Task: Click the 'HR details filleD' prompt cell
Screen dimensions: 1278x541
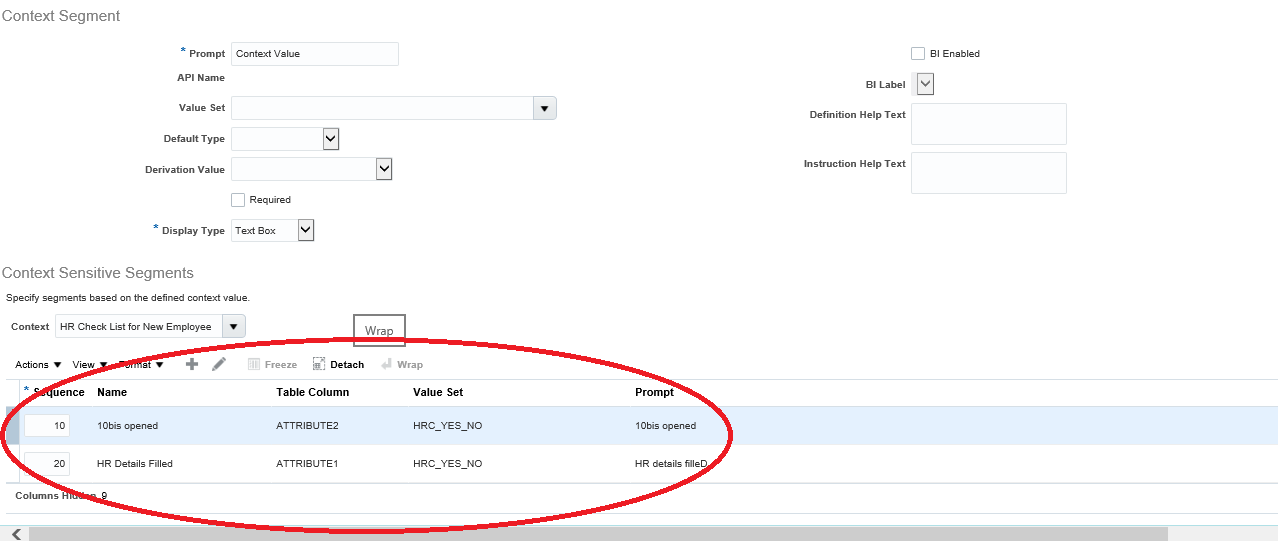Action: pyautogui.click(x=671, y=464)
